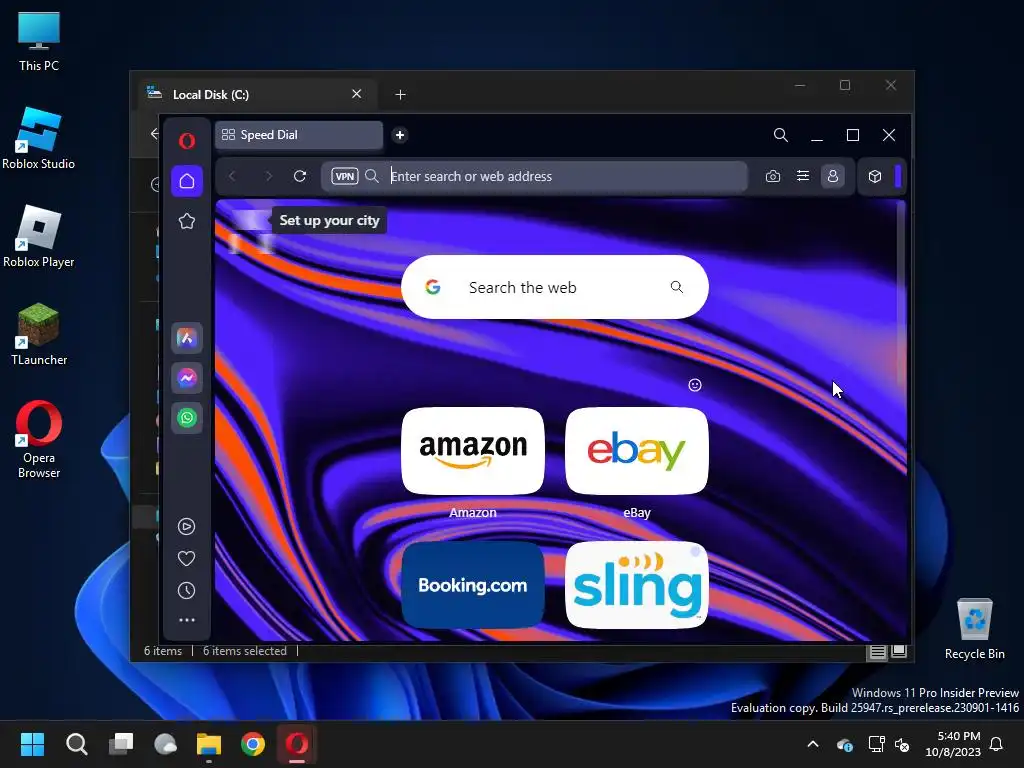The image size is (1024, 768).
Task: Reload the Speed Dial page
Action: [x=300, y=176]
